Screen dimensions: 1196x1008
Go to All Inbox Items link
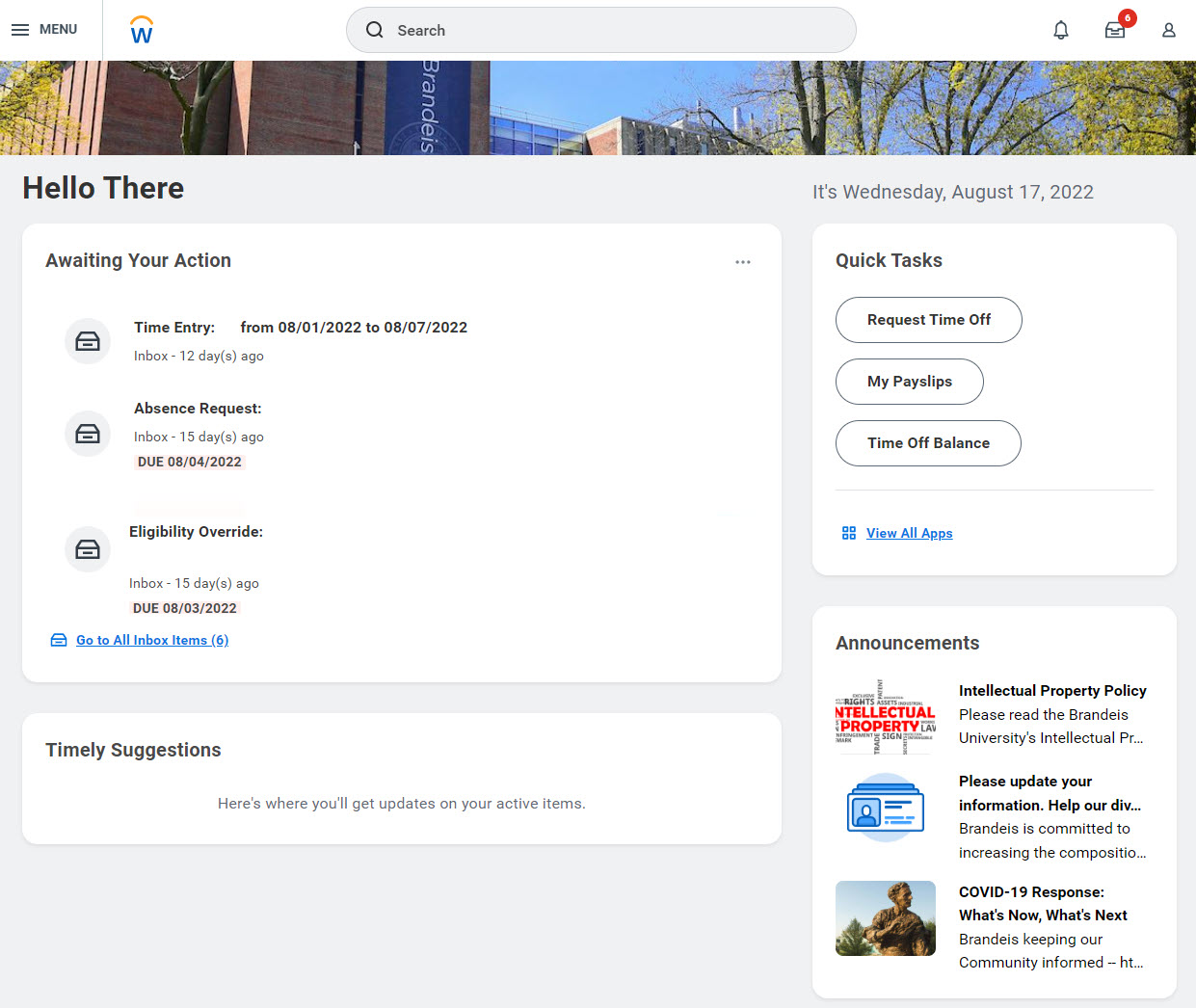[x=152, y=640]
